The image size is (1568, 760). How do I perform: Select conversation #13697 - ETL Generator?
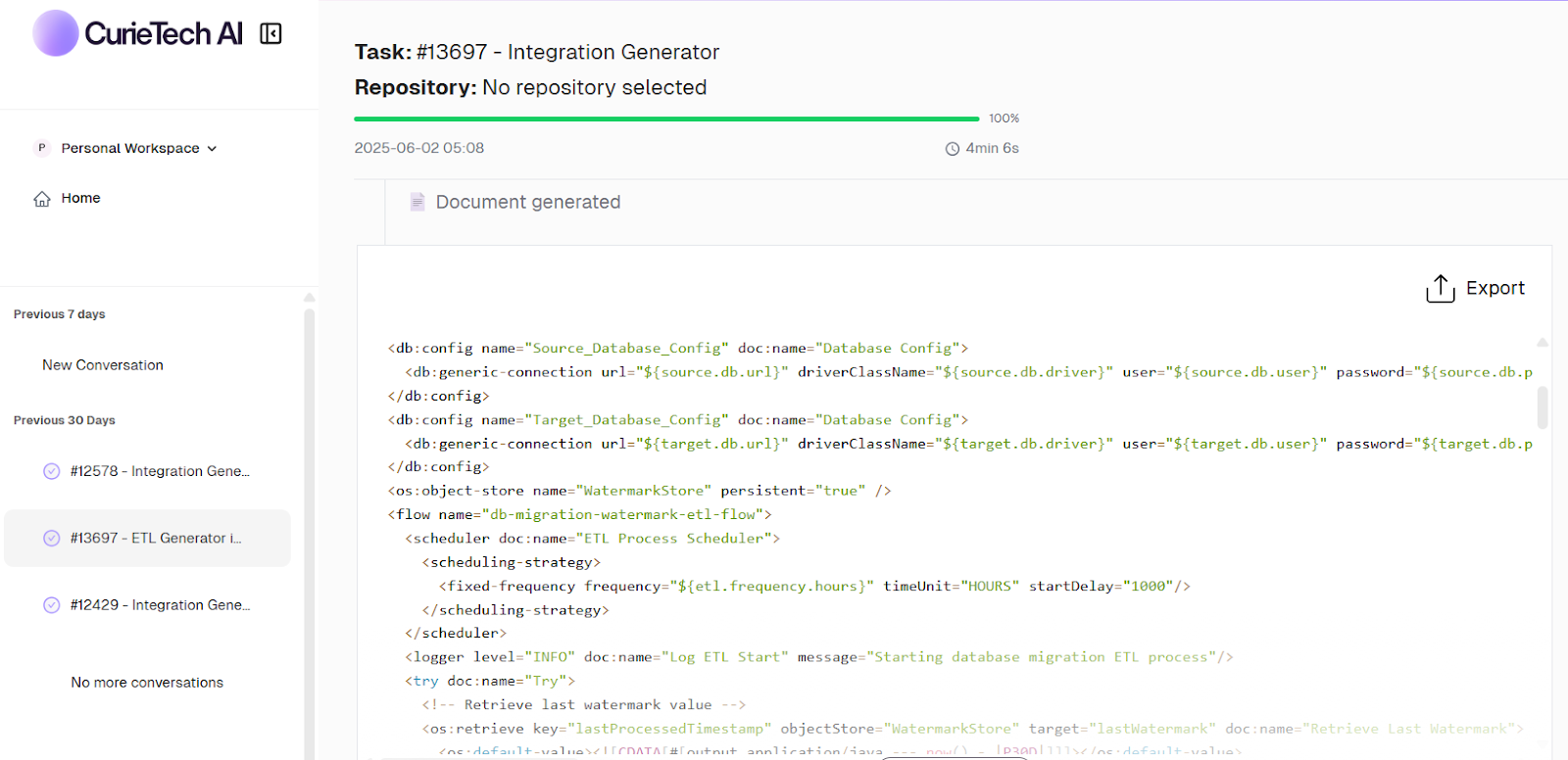[147, 538]
